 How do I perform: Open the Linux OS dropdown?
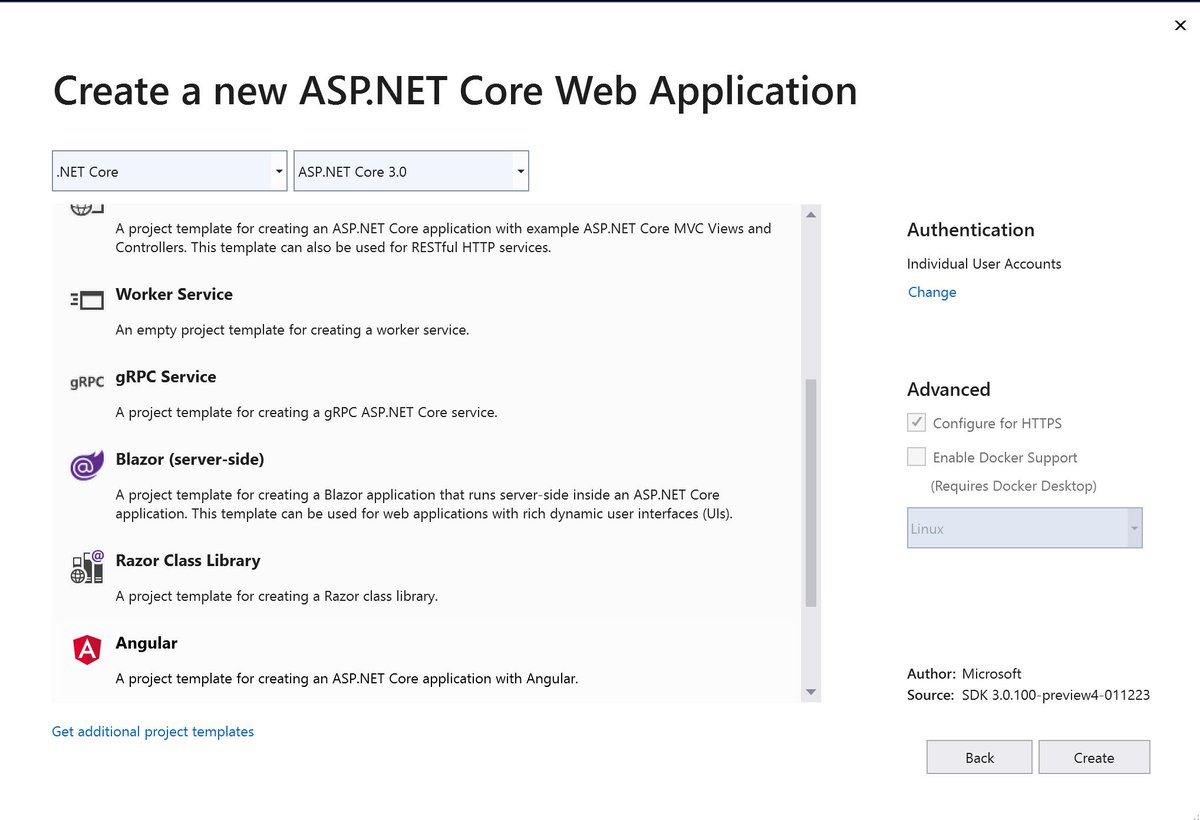click(x=1024, y=528)
